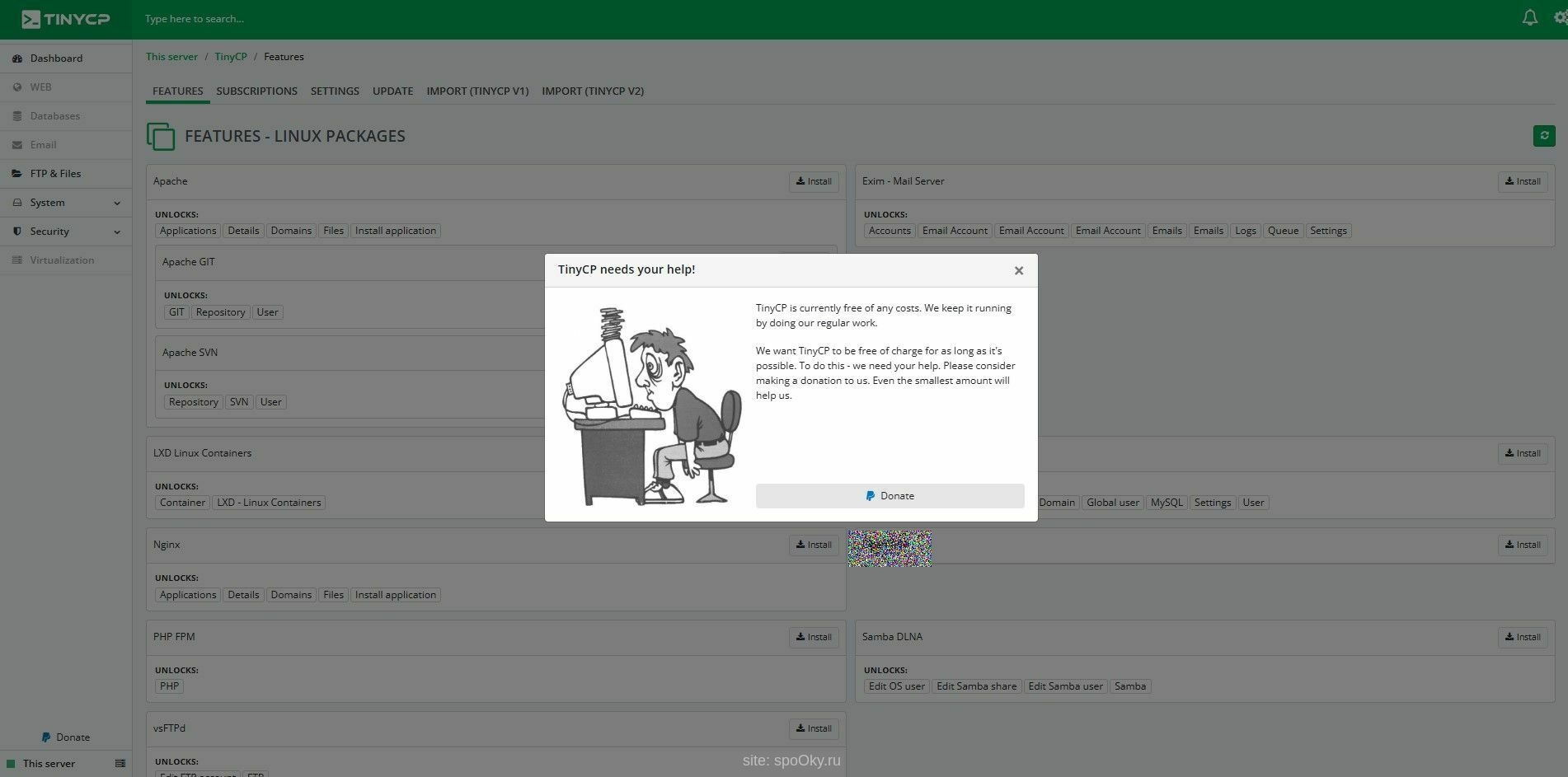This screenshot has width=1568, height=777.
Task: Click the Applications tag under Apache
Action: [x=188, y=231]
